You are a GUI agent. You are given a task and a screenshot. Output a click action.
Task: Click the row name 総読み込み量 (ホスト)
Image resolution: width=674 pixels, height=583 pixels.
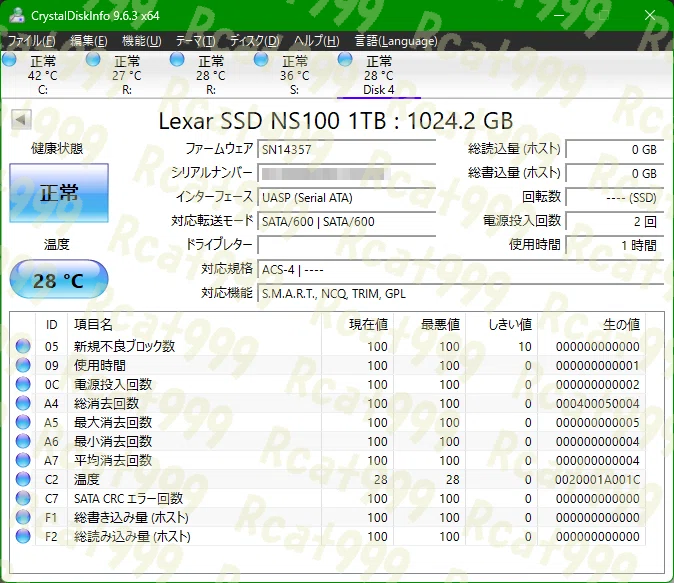point(132,536)
